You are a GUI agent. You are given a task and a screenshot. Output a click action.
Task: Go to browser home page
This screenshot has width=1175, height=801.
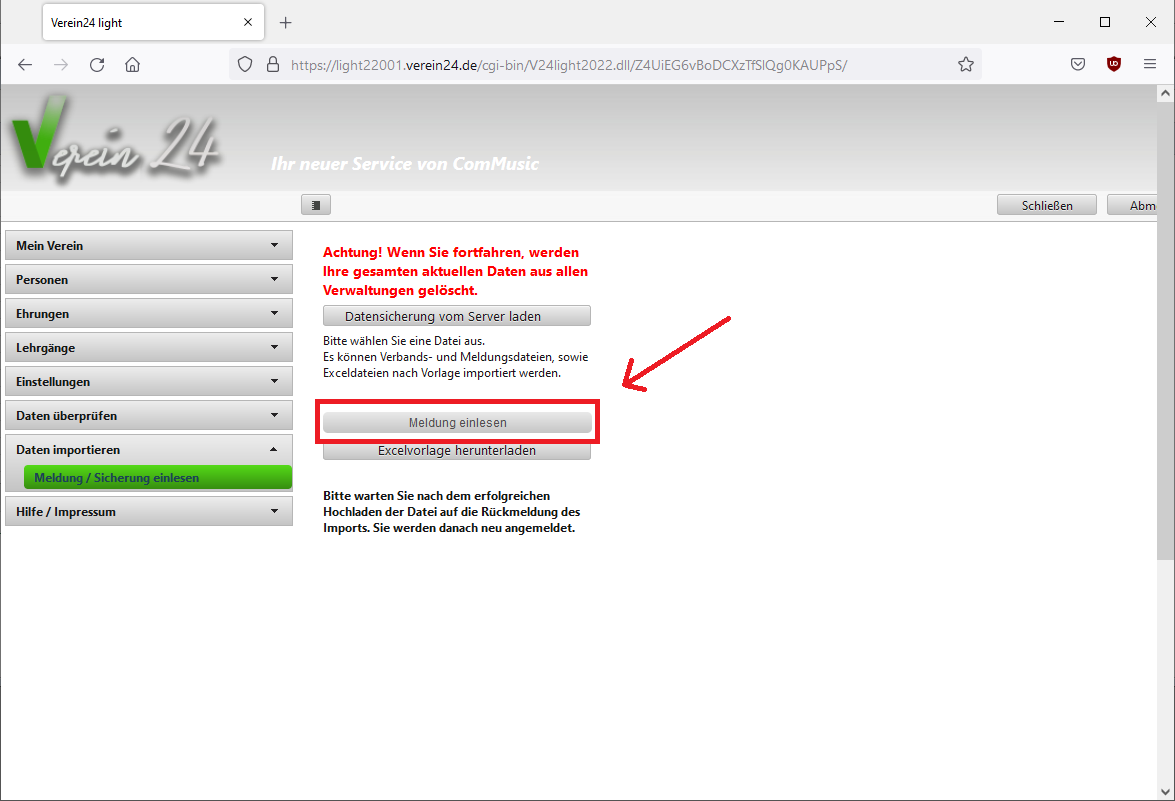click(x=133, y=65)
